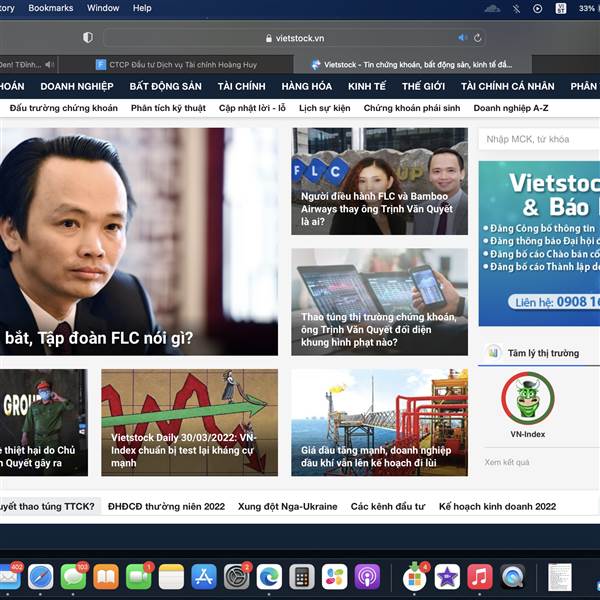Screen dimensions: 600x600
Task: Open DOANH NGHIỆP section
Action: pos(77,86)
